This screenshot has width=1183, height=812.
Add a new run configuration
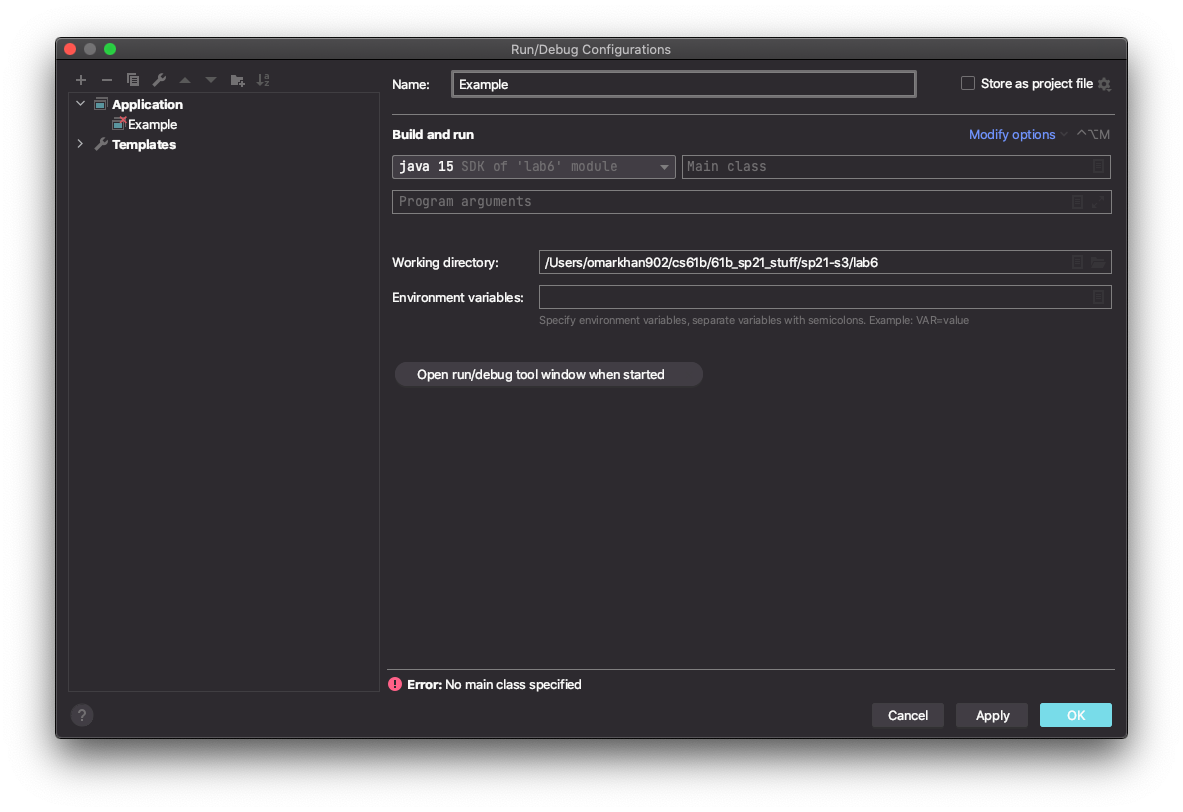click(x=80, y=80)
